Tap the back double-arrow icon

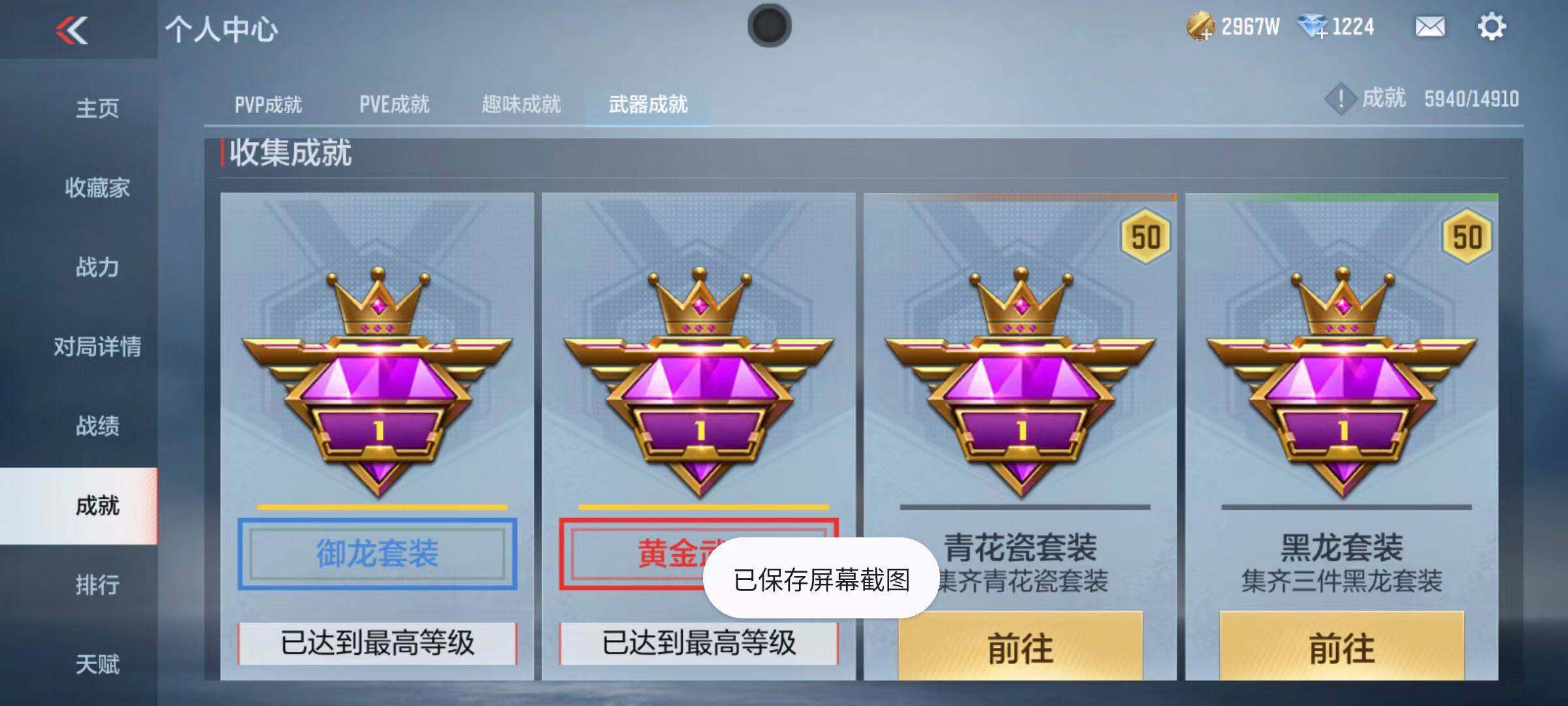72,30
